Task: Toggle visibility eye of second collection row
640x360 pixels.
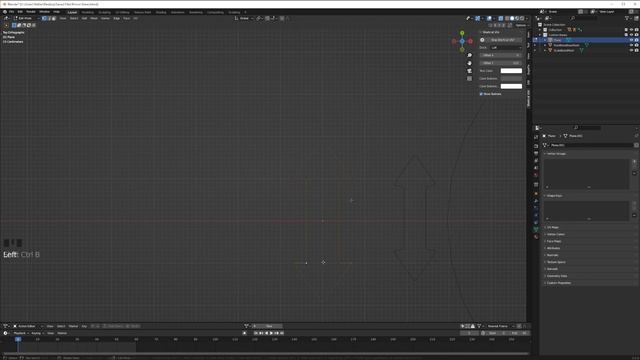Action: [x=631, y=35]
